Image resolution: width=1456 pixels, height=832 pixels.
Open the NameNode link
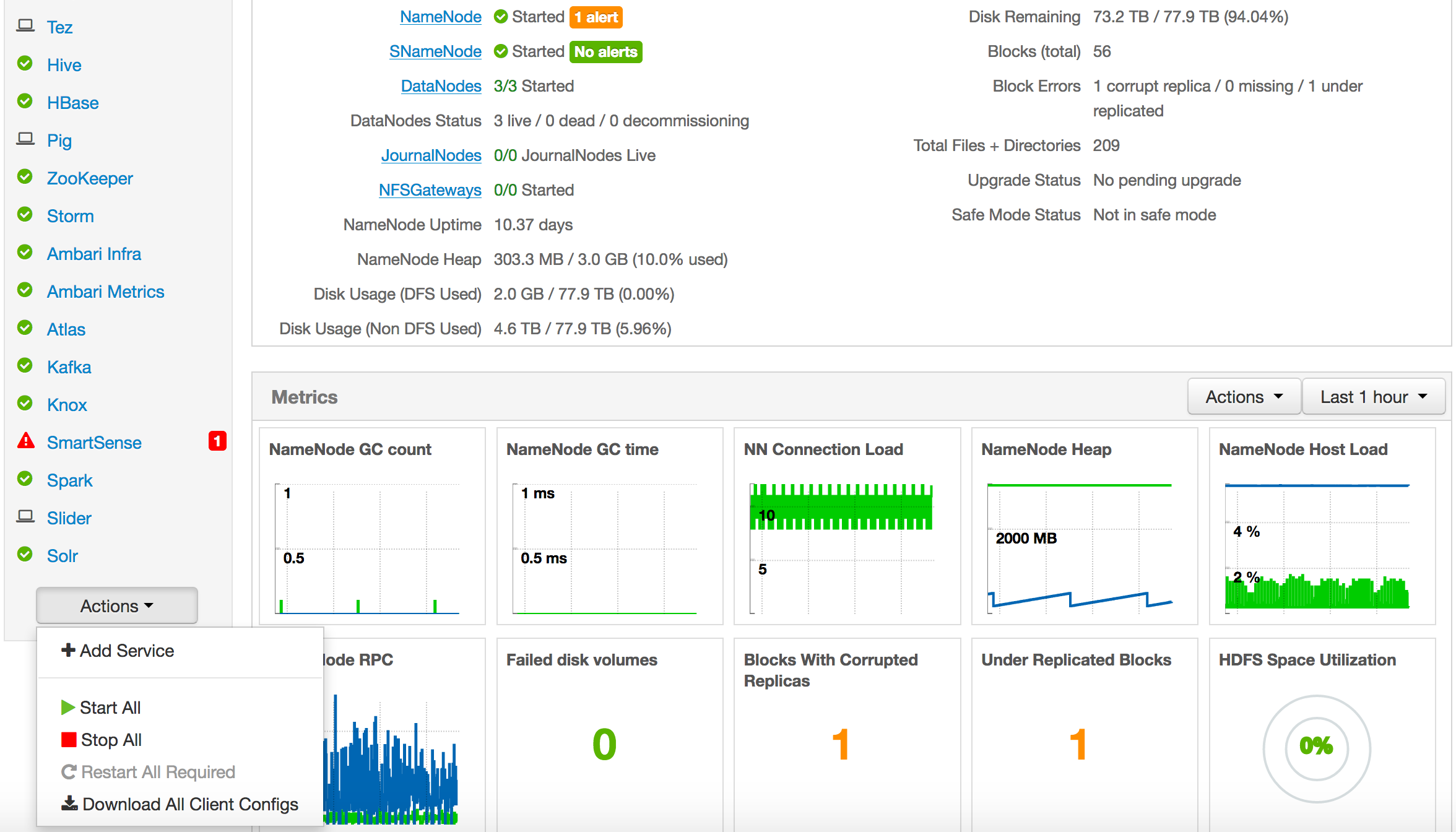(441, 17)
